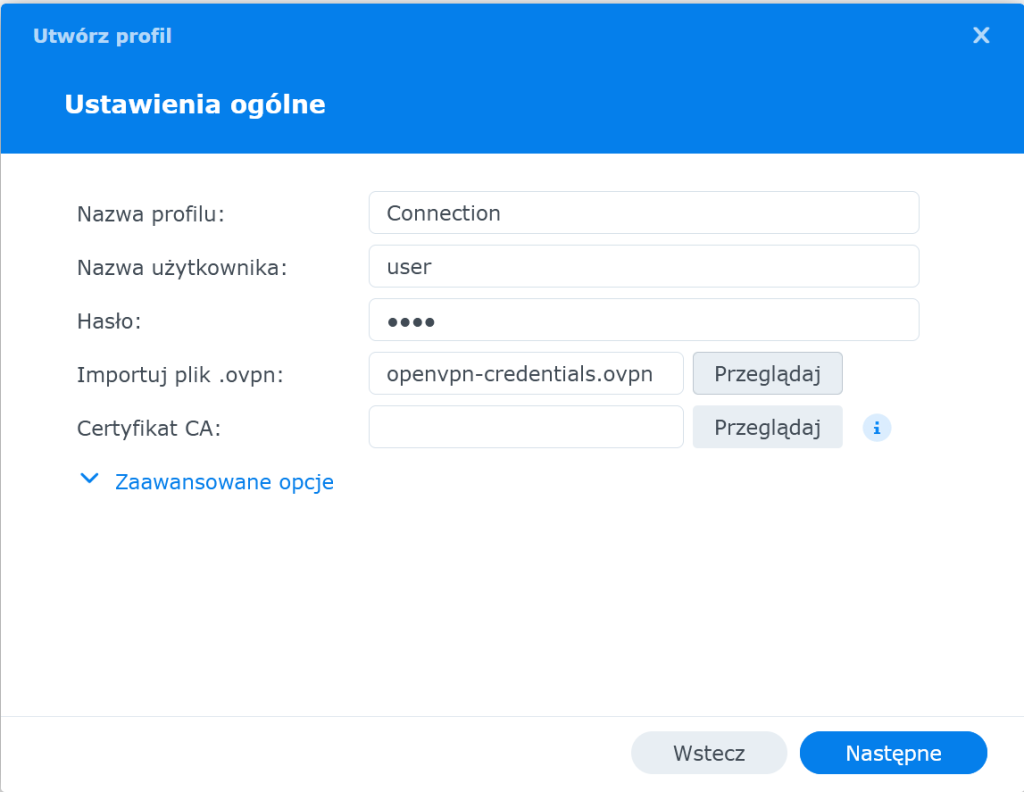Viewport: 1024px width, 792px height.
Task: Click the empty Certyfikat CA input field
Action: 526,428
